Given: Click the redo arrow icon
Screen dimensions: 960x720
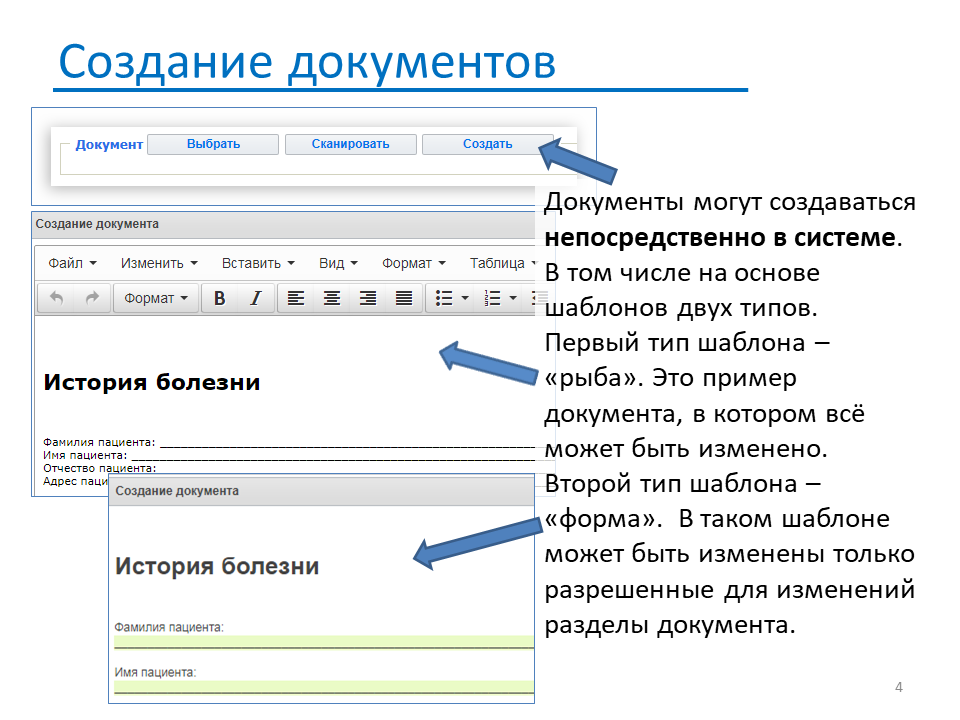Looking at the screenshot, I should [x=92, y=298].
